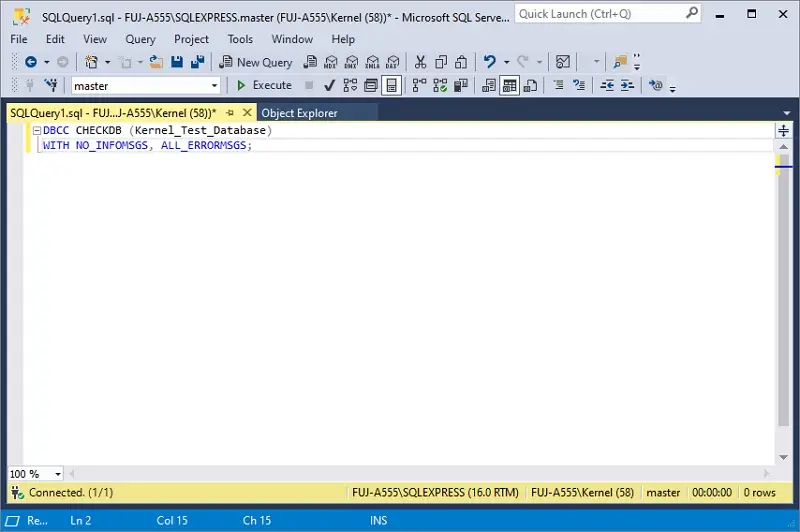800x532 pixels.
Task: Open an MDX query via its icon
Action: pyautogui.click(x=331, y=62)
